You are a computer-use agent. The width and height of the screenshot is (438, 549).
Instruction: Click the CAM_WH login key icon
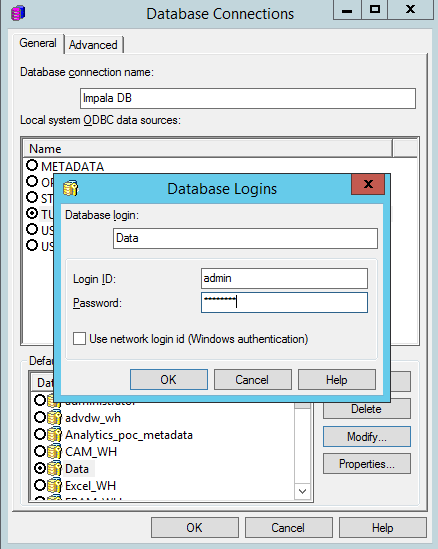click(54, 451)
